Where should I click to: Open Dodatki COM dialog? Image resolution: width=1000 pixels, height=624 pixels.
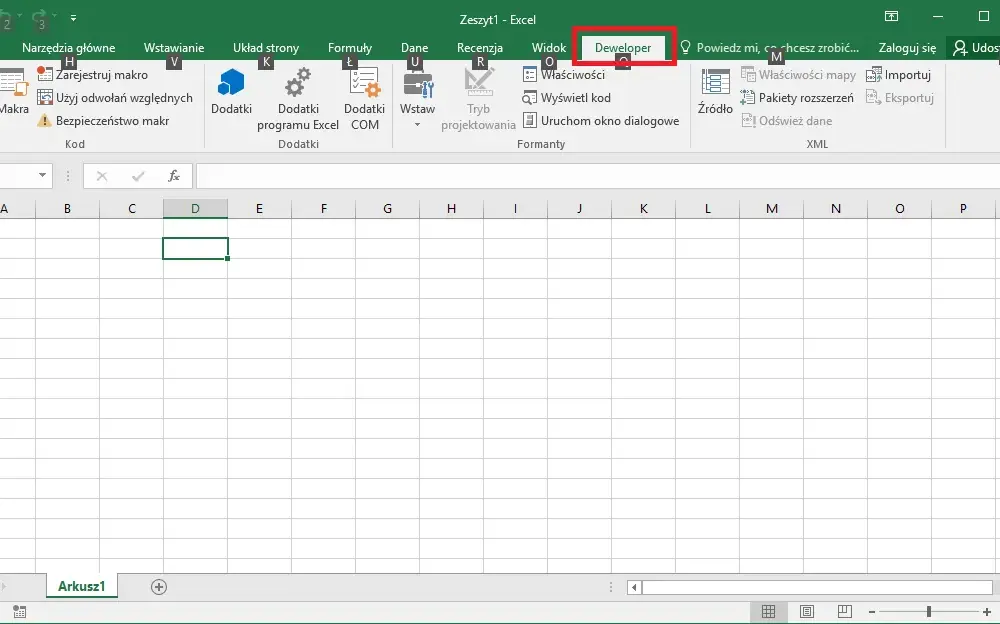[x=364, y=100]
